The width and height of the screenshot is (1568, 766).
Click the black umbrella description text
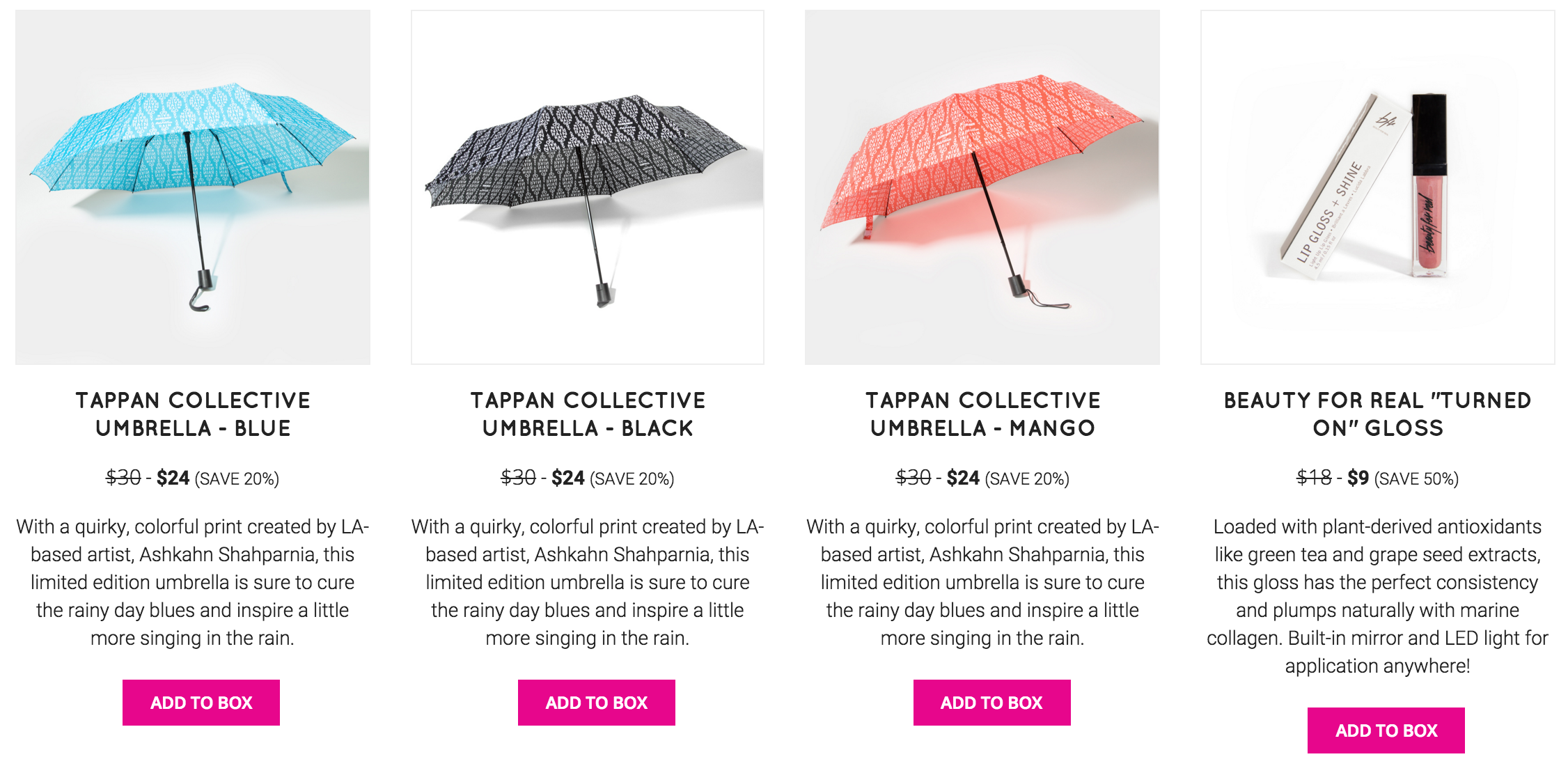588,582
